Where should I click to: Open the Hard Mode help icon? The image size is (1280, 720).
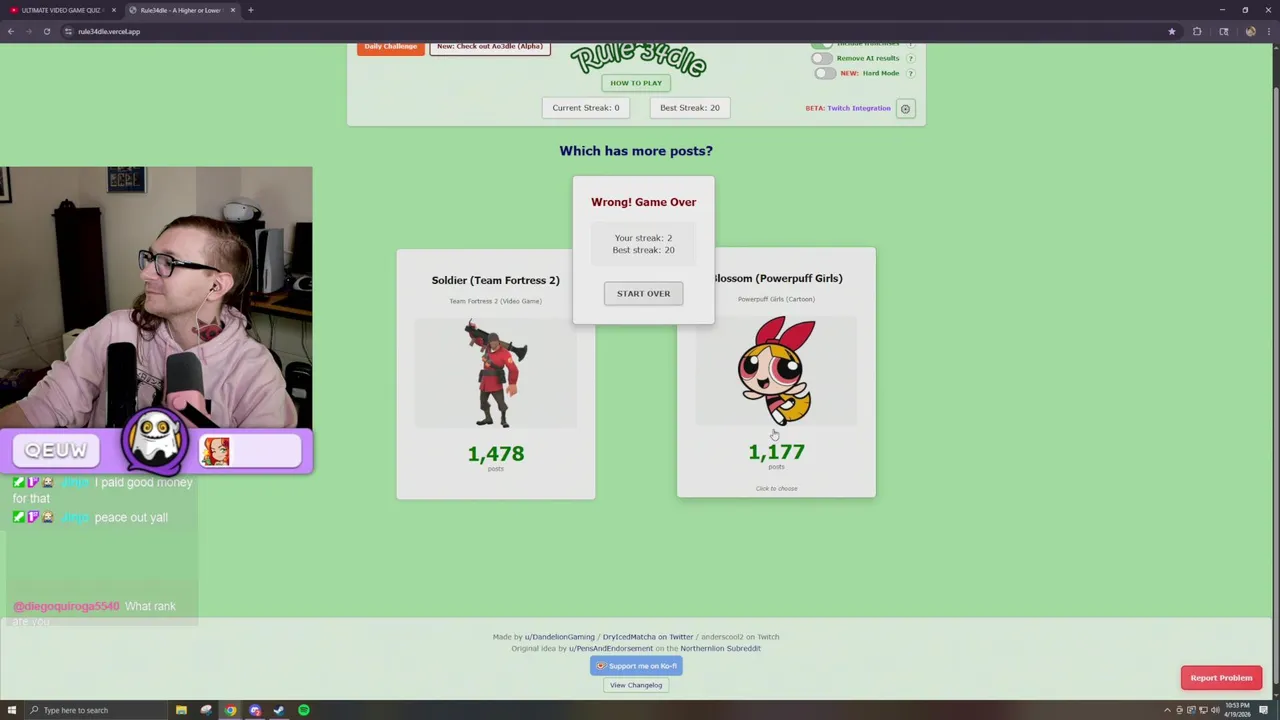[x=910, y=73]
